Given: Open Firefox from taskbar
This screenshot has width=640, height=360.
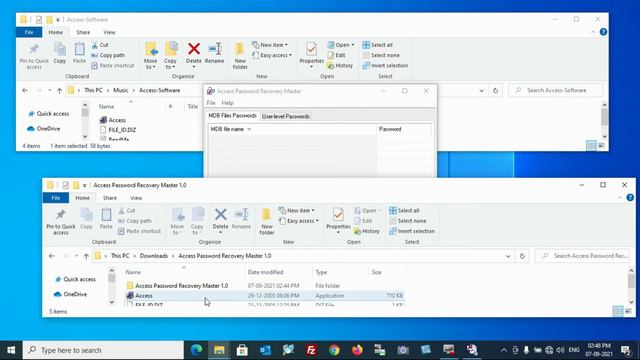Looking at the screenshot, I should 357,350.
